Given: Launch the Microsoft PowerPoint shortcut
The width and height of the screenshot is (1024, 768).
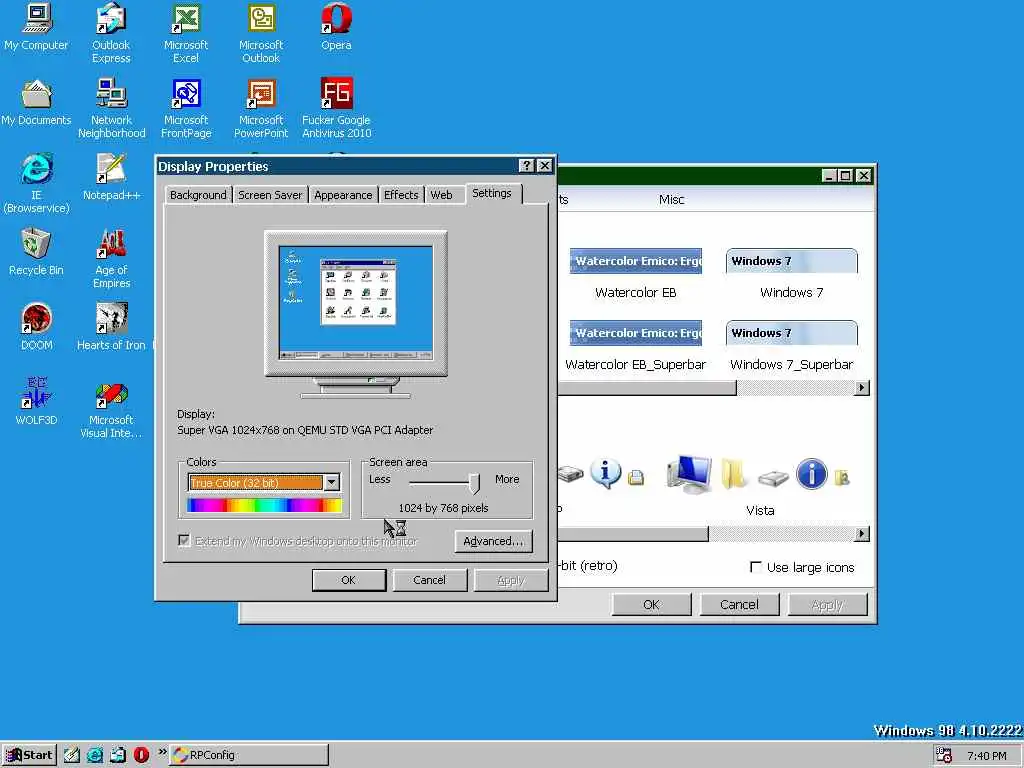Looking at the screenshot, I should [x=261, y=108].
